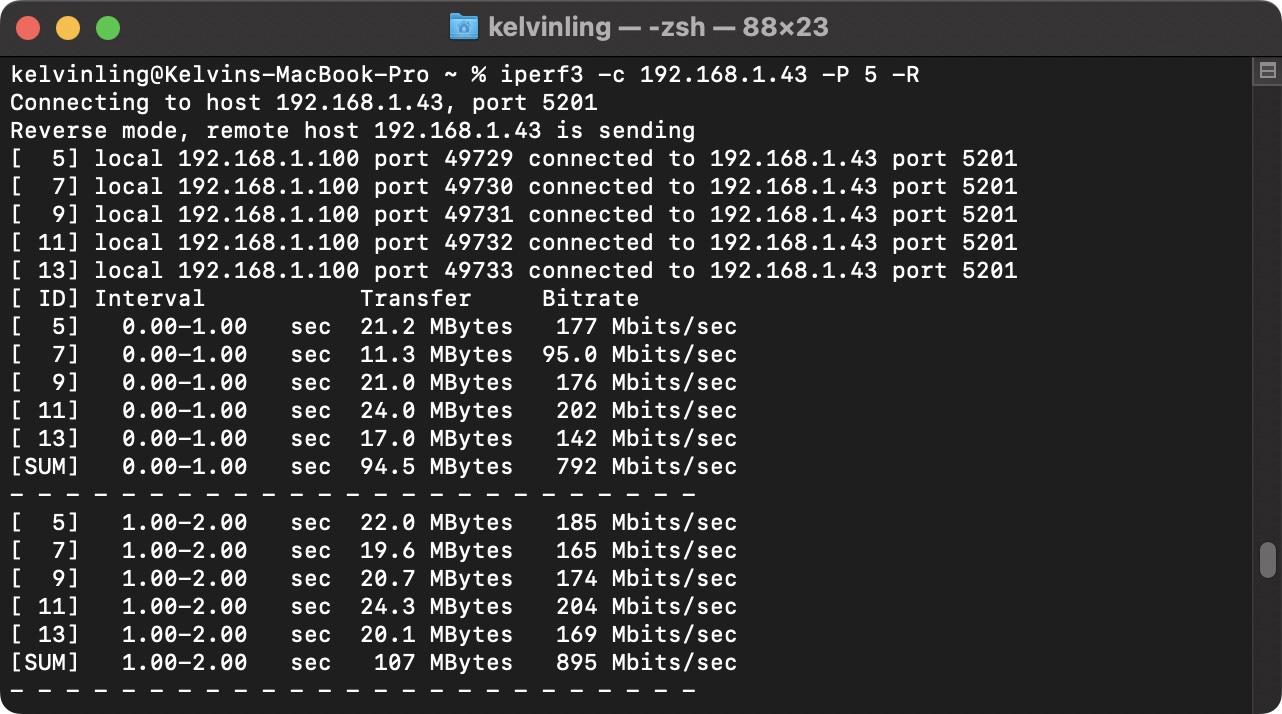
Task: Click the "Interval" column header
Action: [149, 299]
